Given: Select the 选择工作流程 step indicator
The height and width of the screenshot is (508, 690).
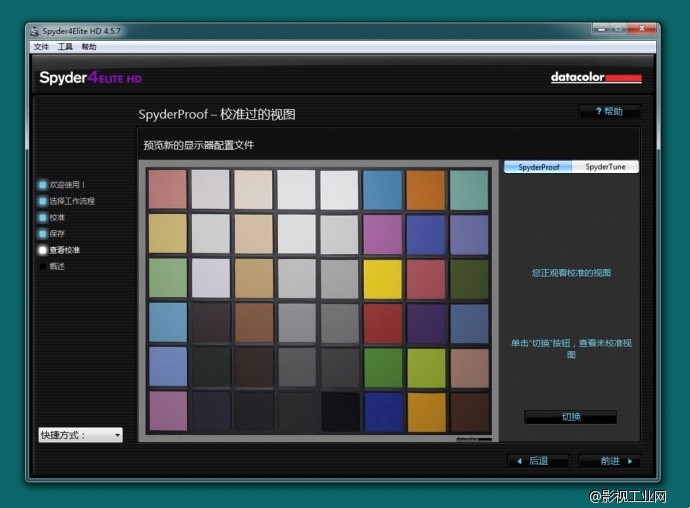Looking at the screenshot, I should (x=66, y=201).
